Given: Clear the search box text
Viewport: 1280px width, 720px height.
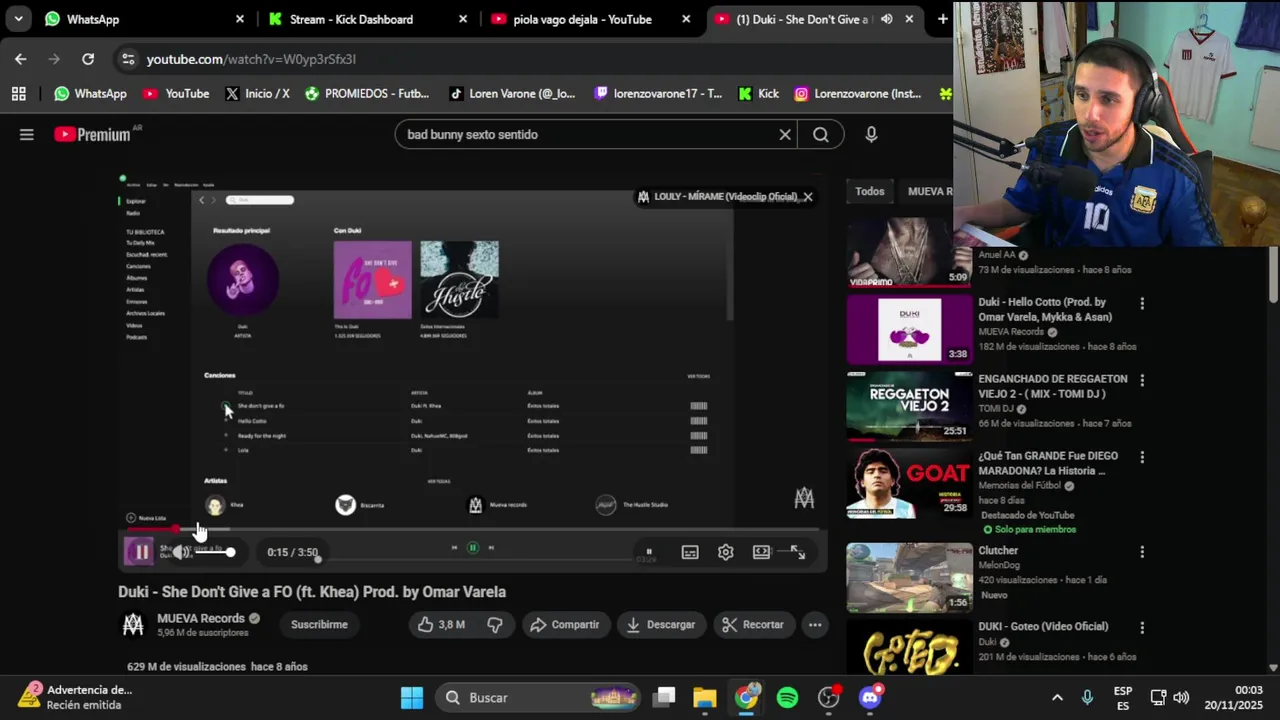Looking at the screenshot, I should (x=785, y=134).
